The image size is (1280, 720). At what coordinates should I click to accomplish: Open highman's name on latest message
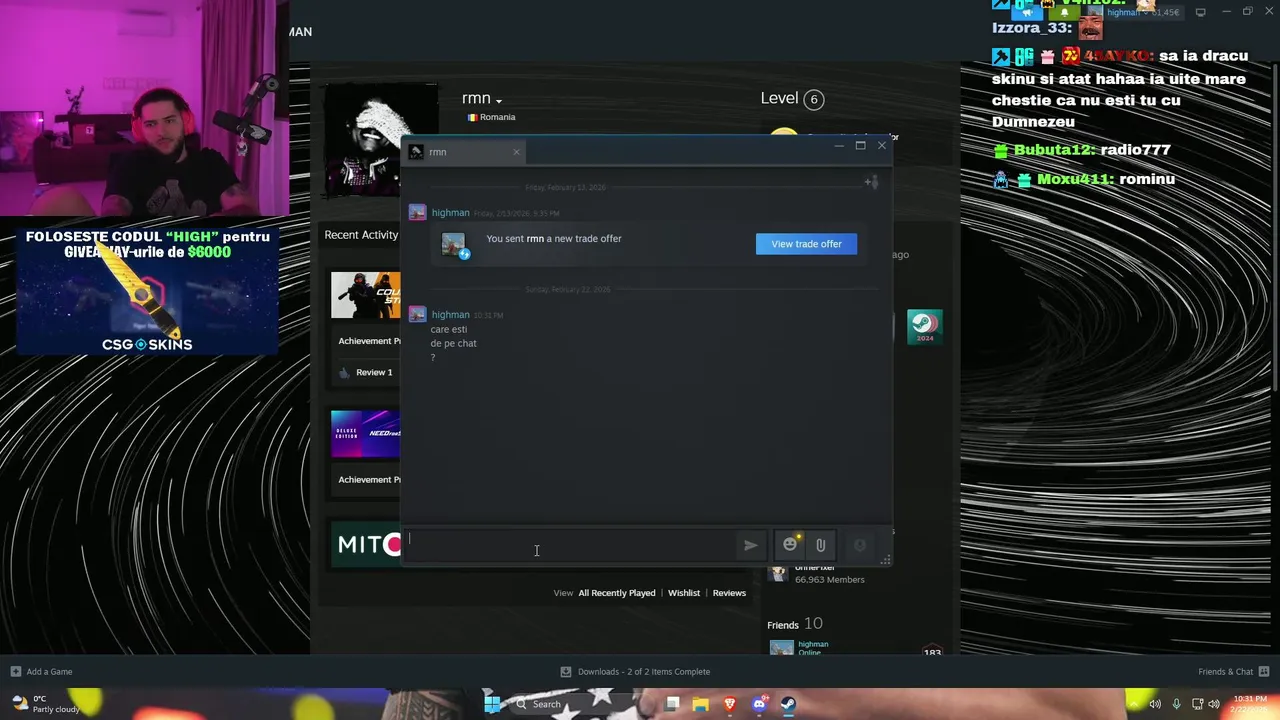[x=450, y=314]
